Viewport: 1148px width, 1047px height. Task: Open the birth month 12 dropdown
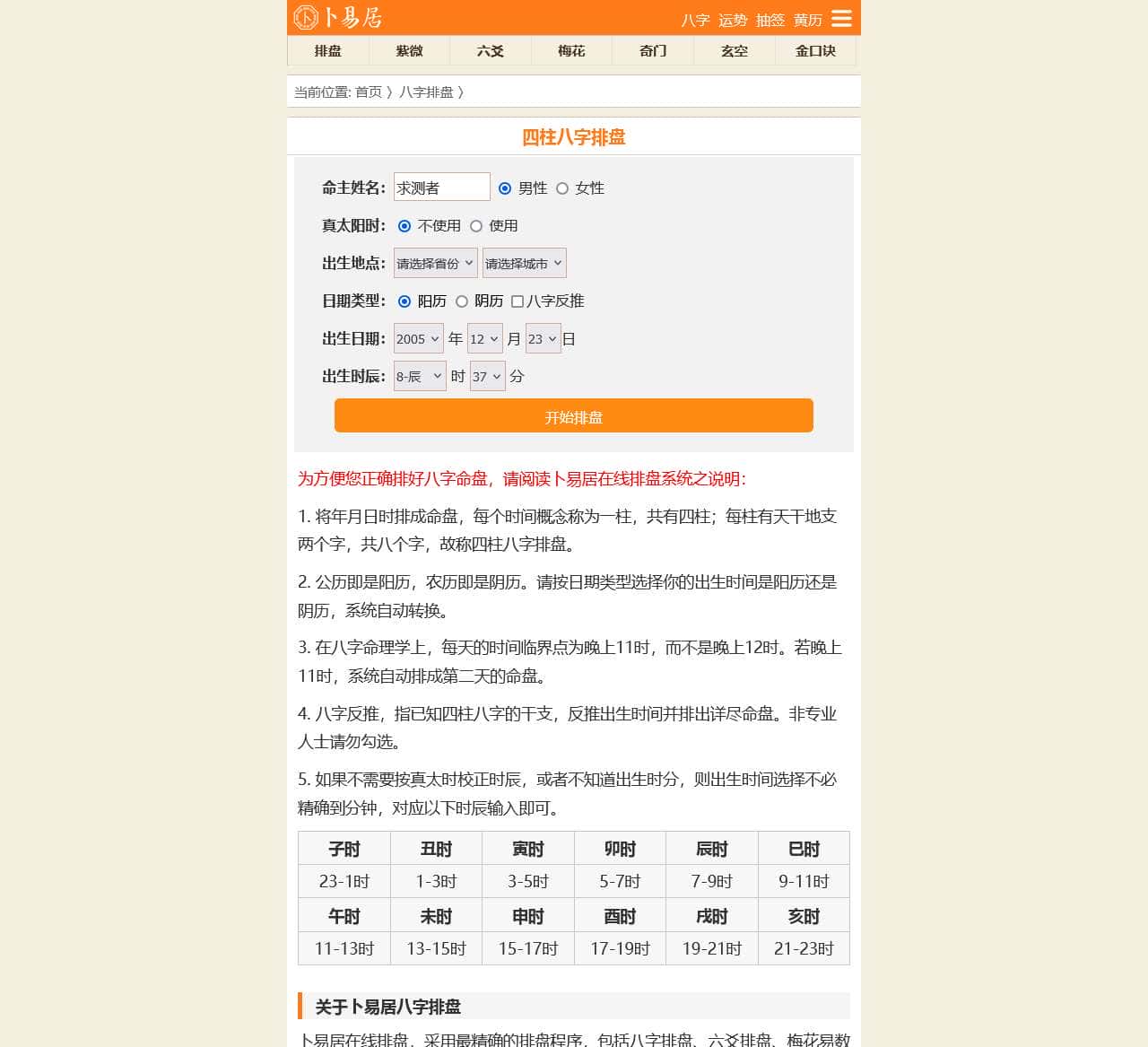click(484, 338)
